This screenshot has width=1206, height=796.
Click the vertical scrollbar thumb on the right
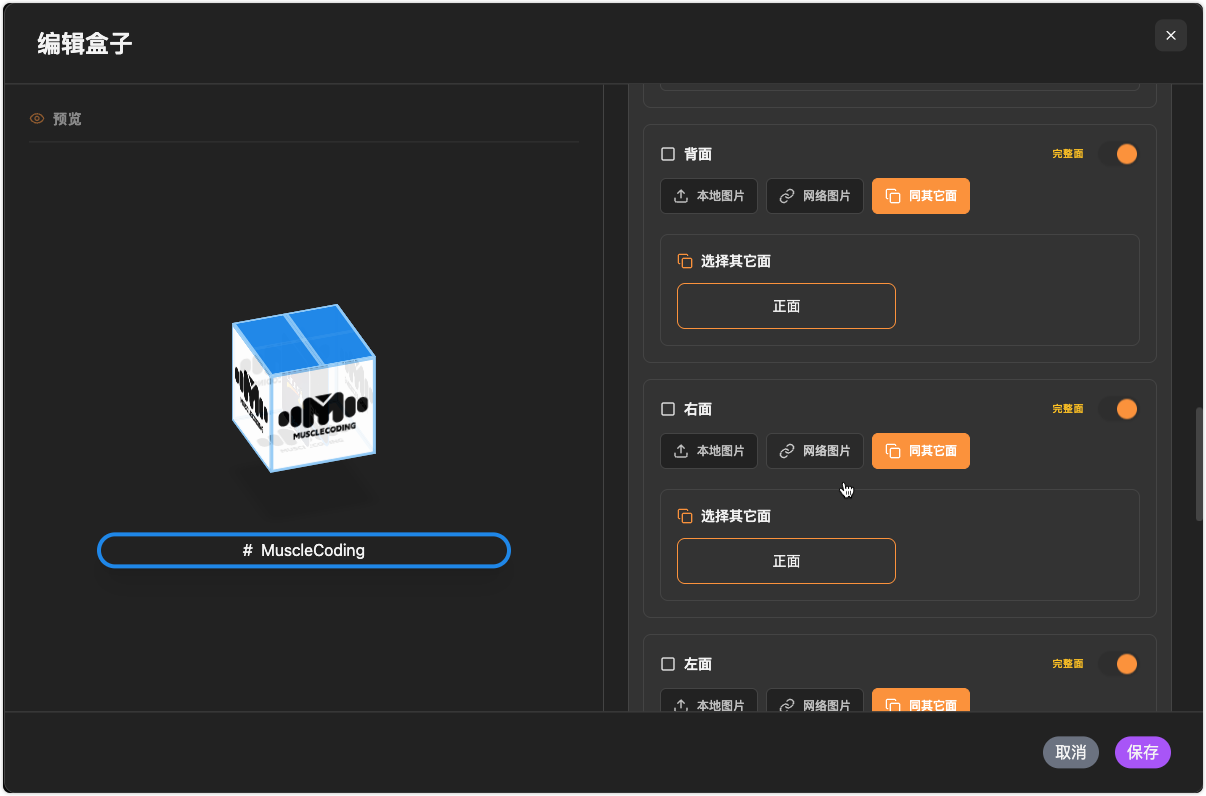1200,464
